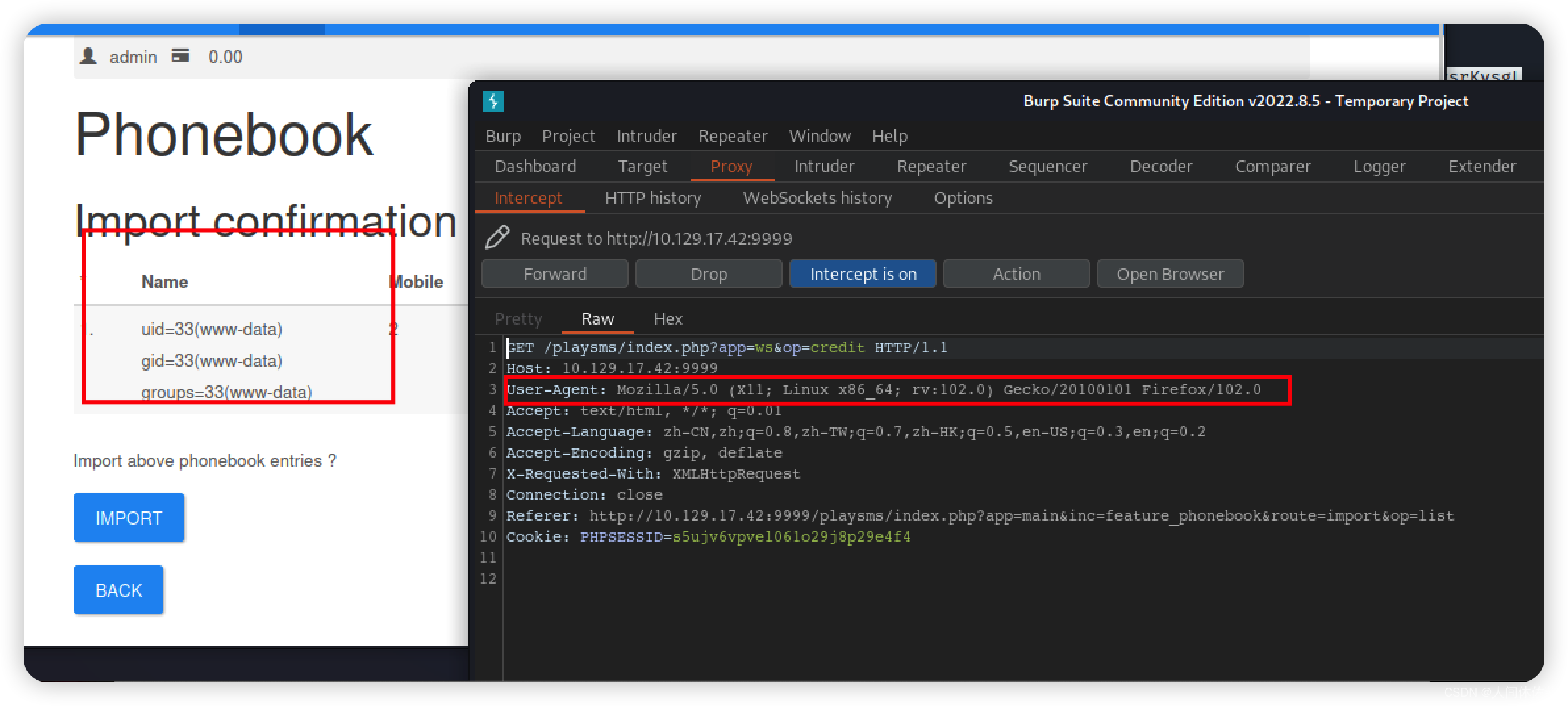Click the PHPSESSID cookie line

[x=708, y=536]
